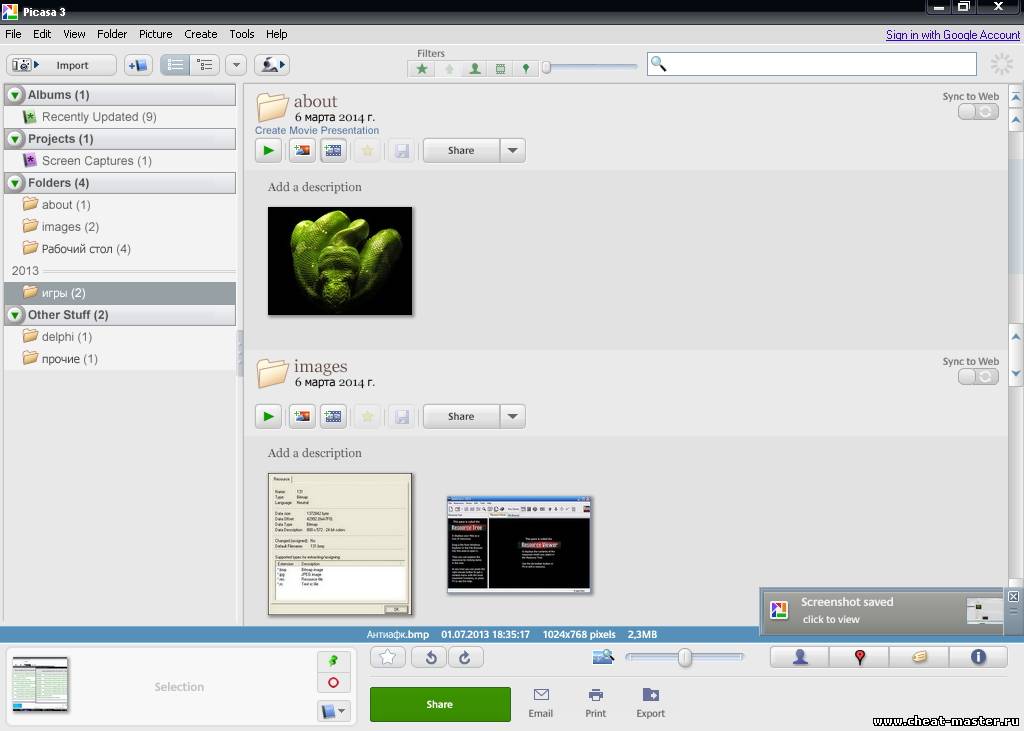Viewport: 1024px width, 731px height.
Task: Toggle Sync to Web for images folder
Action: [x=977, y=377]
